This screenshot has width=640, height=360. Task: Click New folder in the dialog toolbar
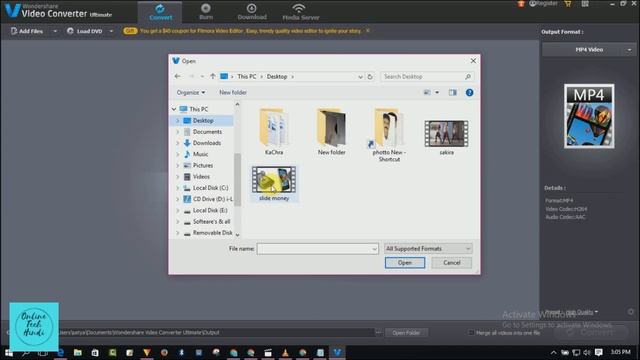(x=233, y=93)
